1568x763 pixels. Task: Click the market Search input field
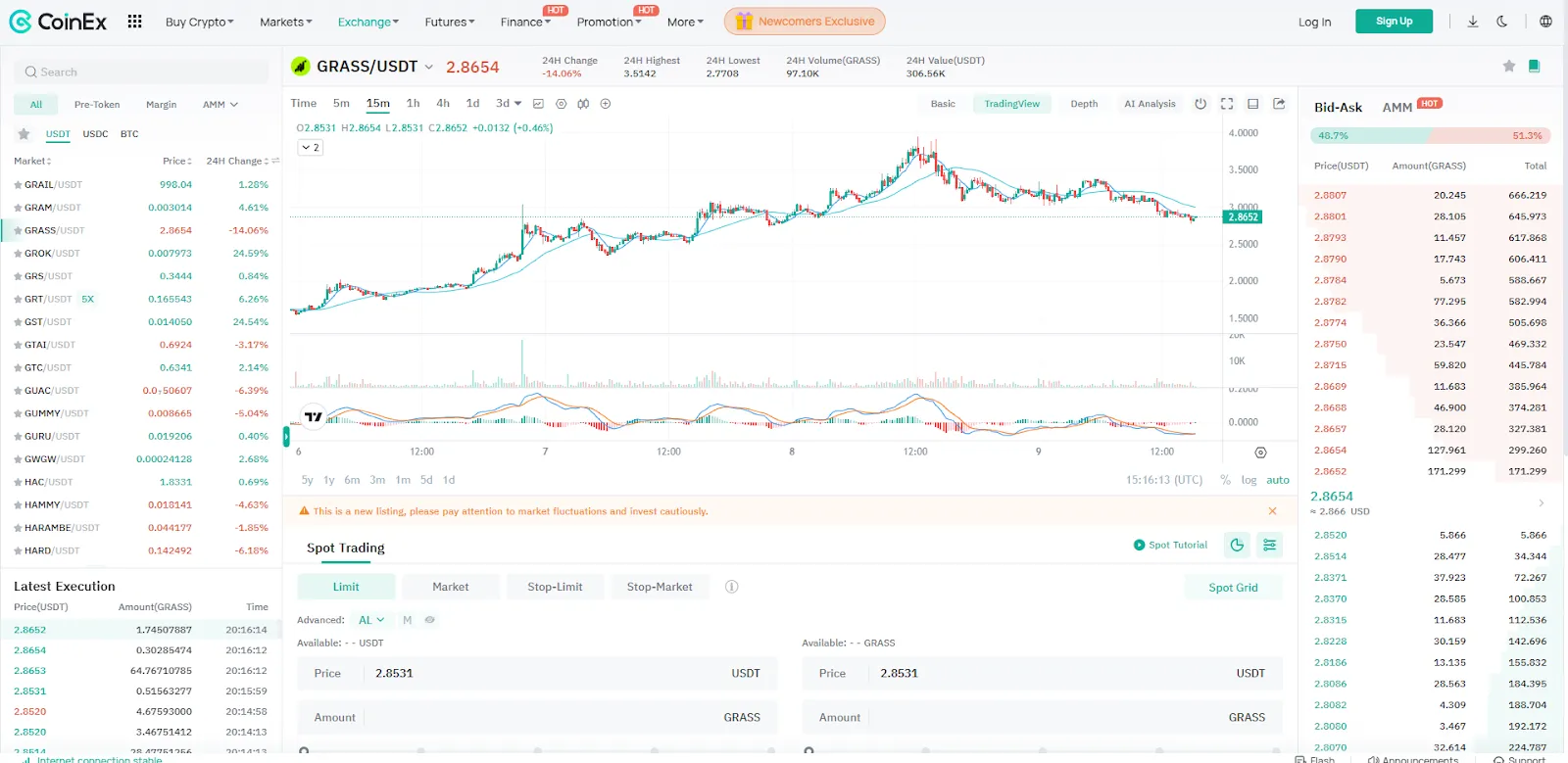[141, 72]
